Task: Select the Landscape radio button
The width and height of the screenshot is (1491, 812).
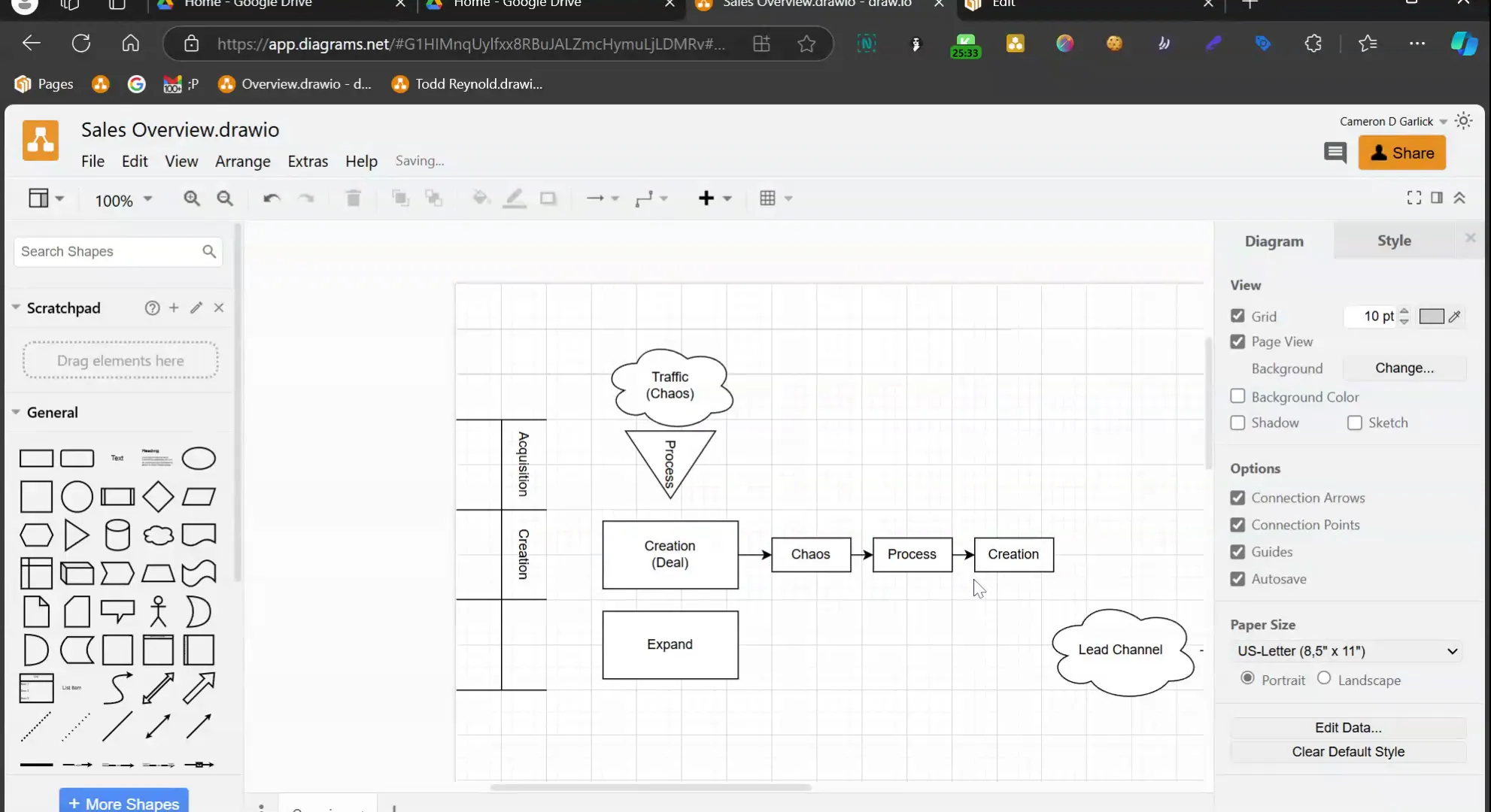Action: click(1324, 679)
